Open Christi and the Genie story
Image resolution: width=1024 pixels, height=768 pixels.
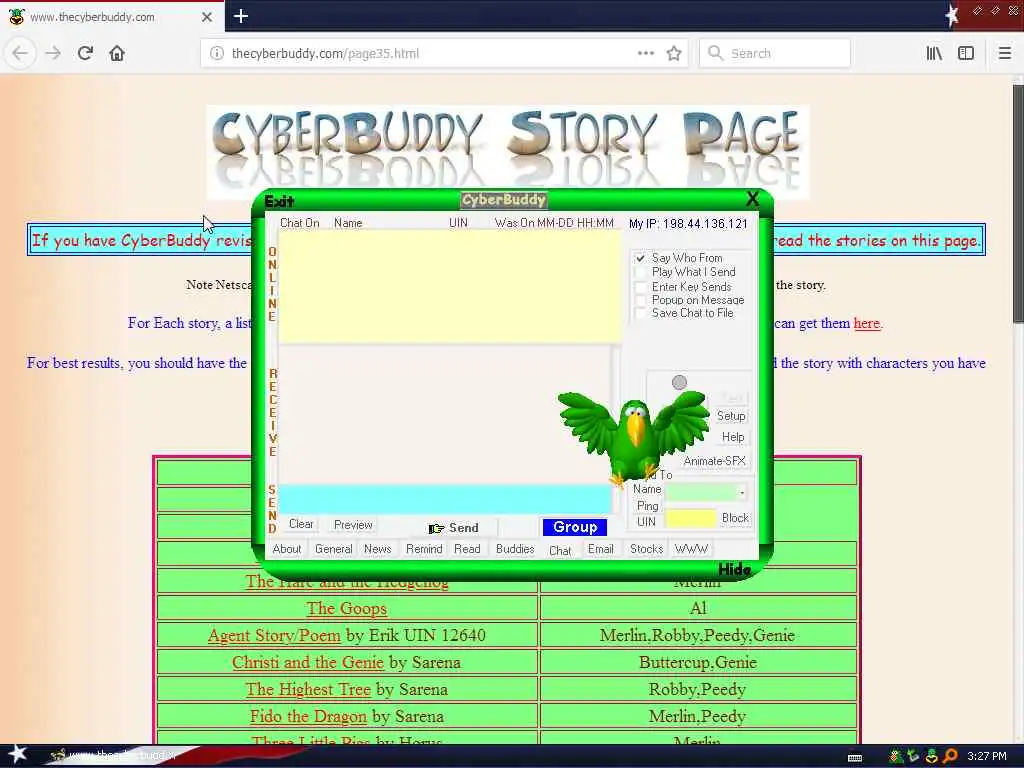point(308,662)
